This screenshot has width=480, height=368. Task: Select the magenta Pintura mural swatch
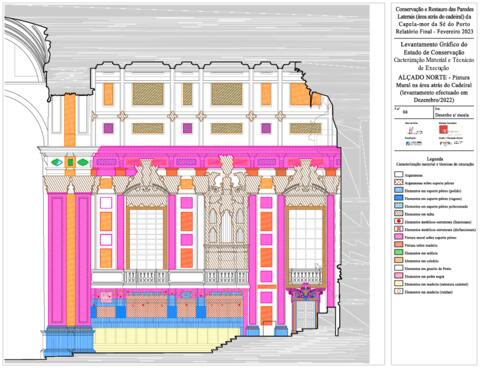[399, 237]
